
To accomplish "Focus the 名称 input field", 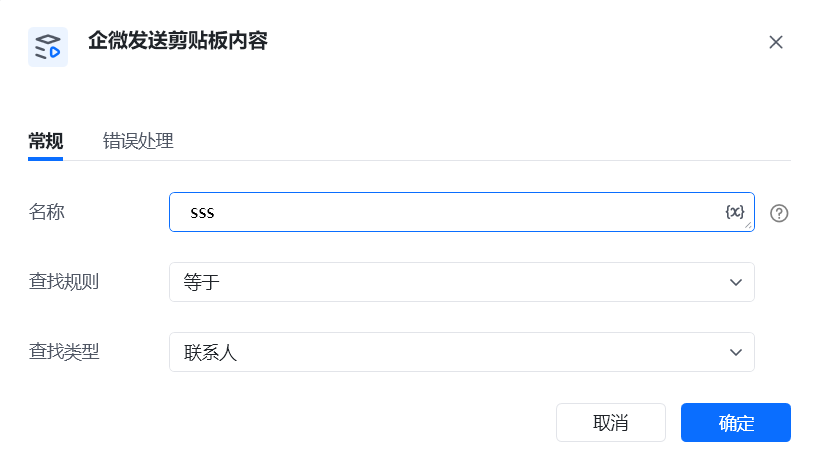I will pos(462,212).
